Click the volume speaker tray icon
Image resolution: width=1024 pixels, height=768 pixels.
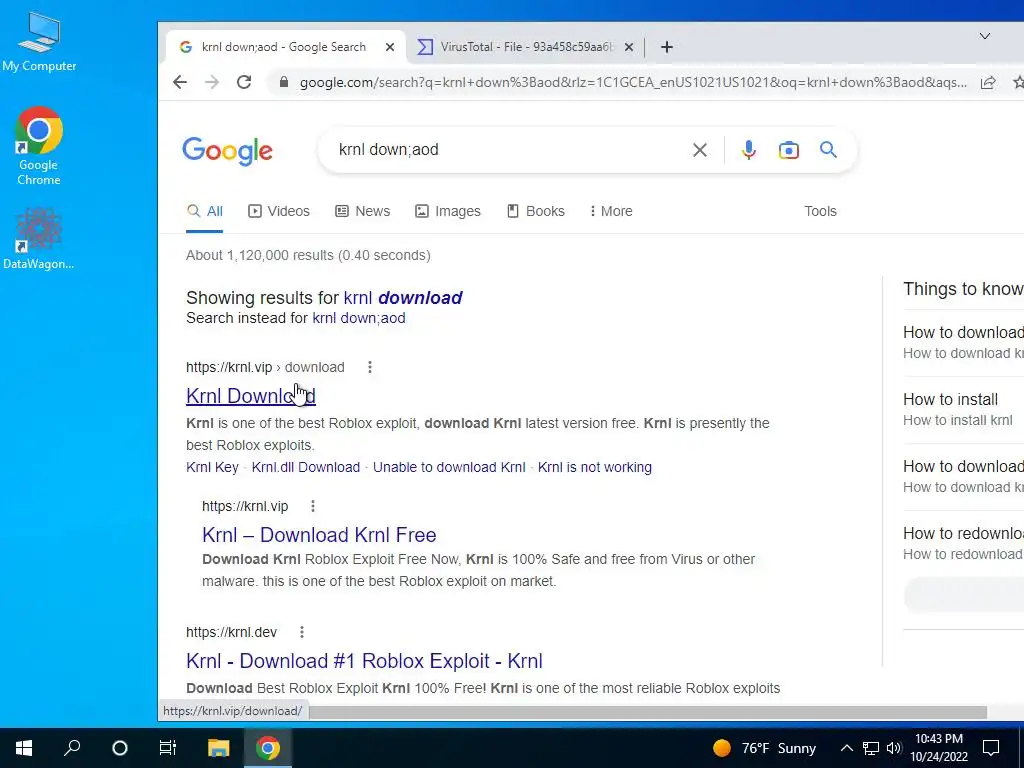click(894, 748)
